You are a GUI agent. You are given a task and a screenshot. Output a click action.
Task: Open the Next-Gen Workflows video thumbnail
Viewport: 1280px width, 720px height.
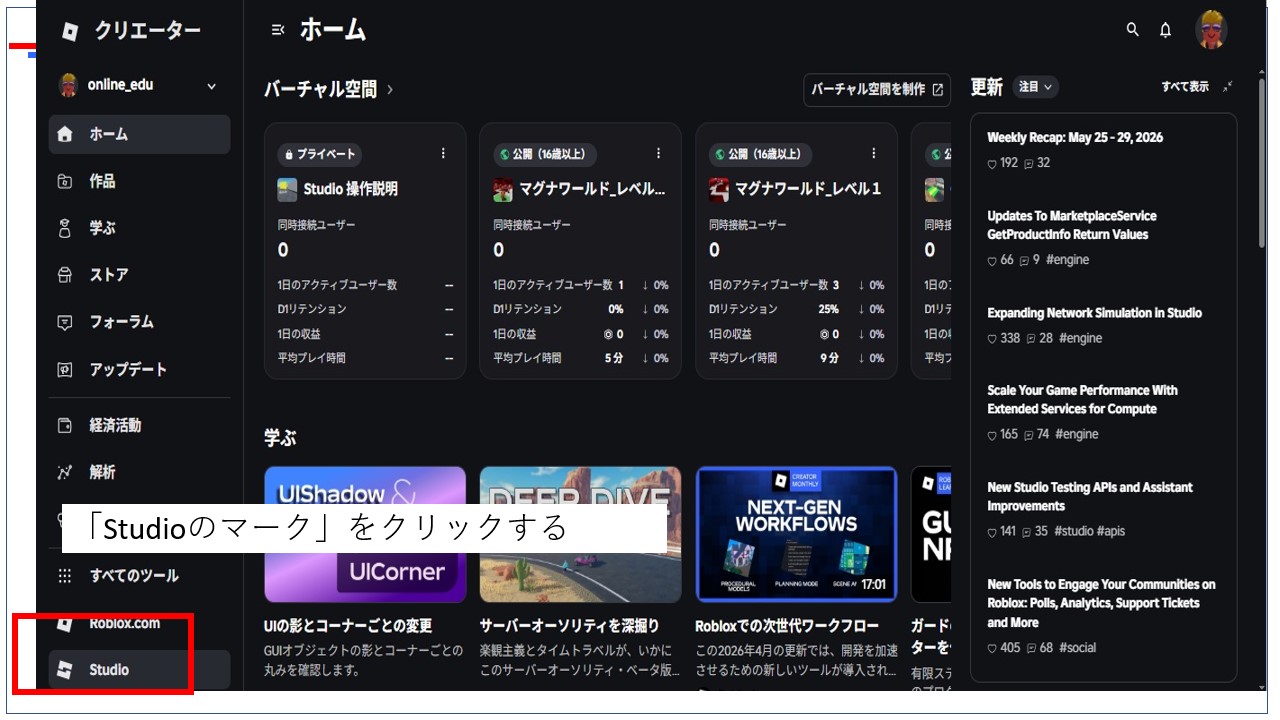pos(796,534)
